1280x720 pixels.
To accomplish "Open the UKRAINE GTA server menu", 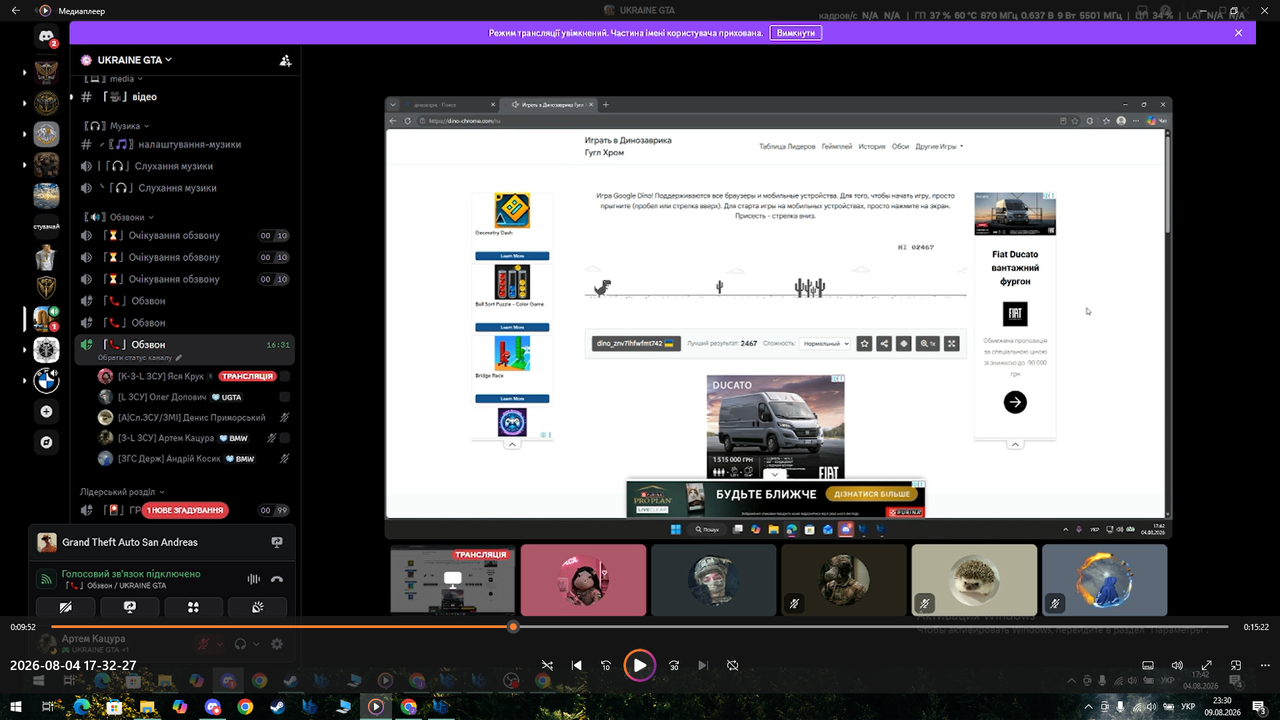I will point(134,60).
